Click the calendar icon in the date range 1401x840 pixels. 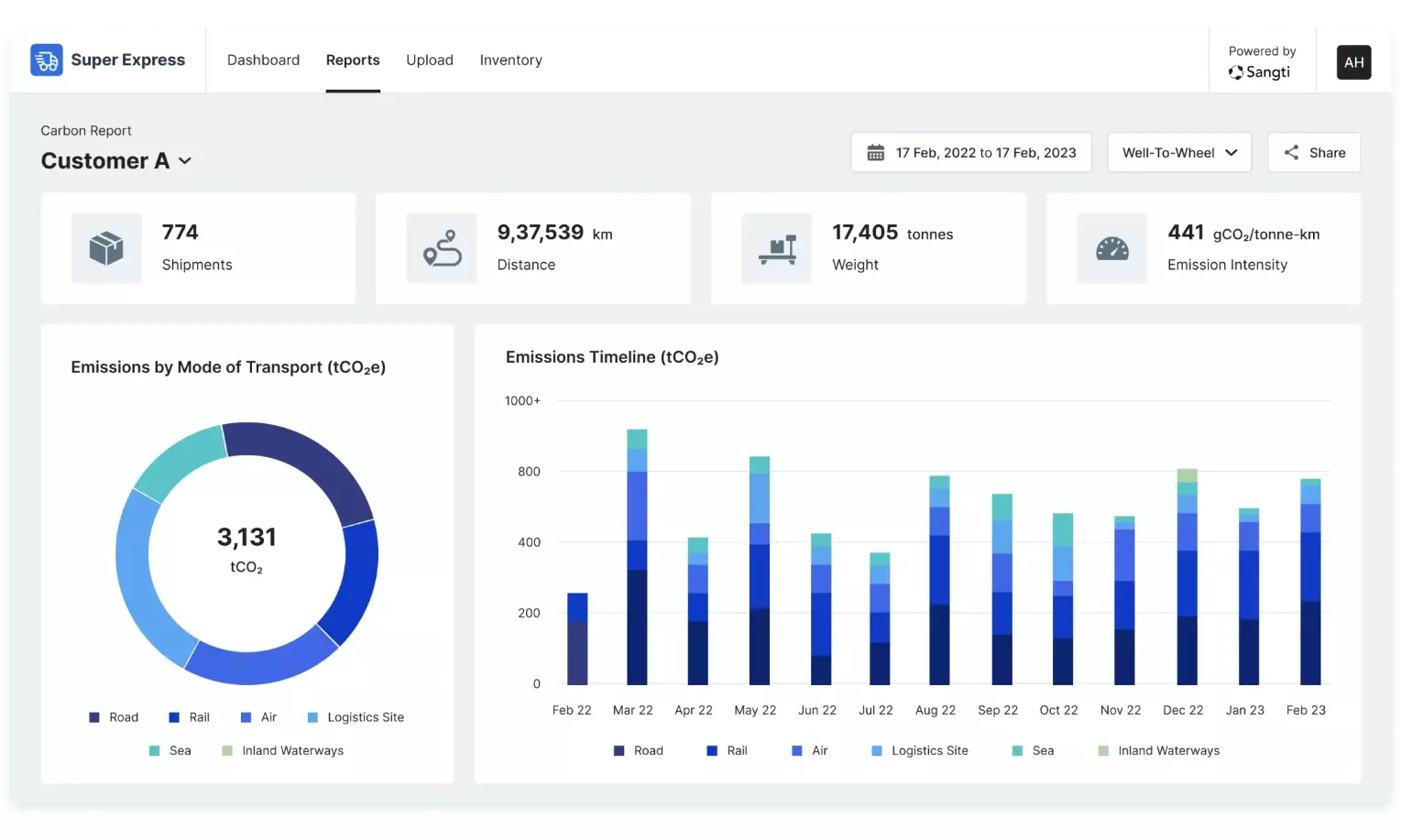coord(876,152)
